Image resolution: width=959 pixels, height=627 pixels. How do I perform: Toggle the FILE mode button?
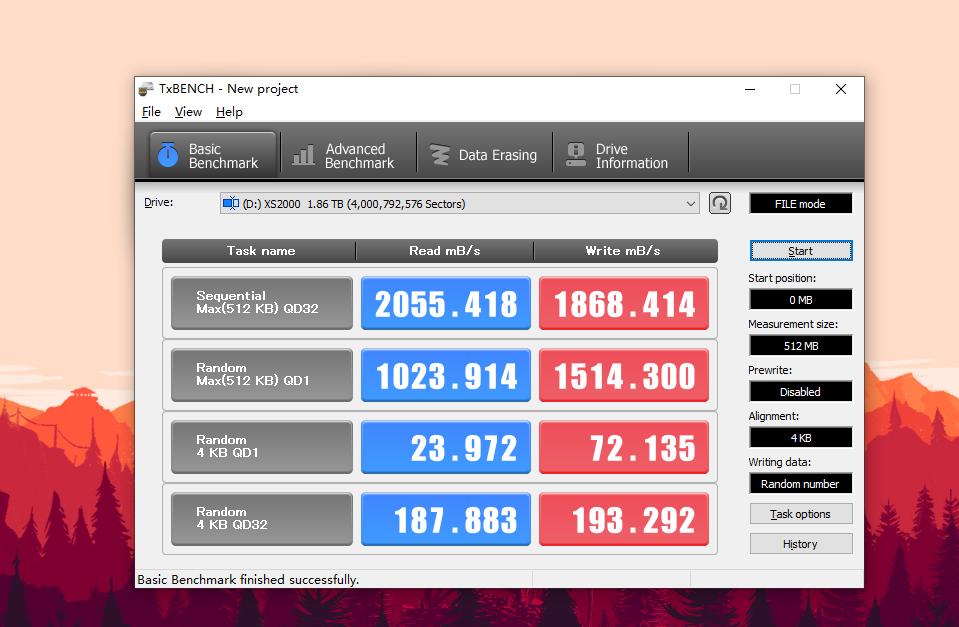pyautogui.click(x=801, y=204)
